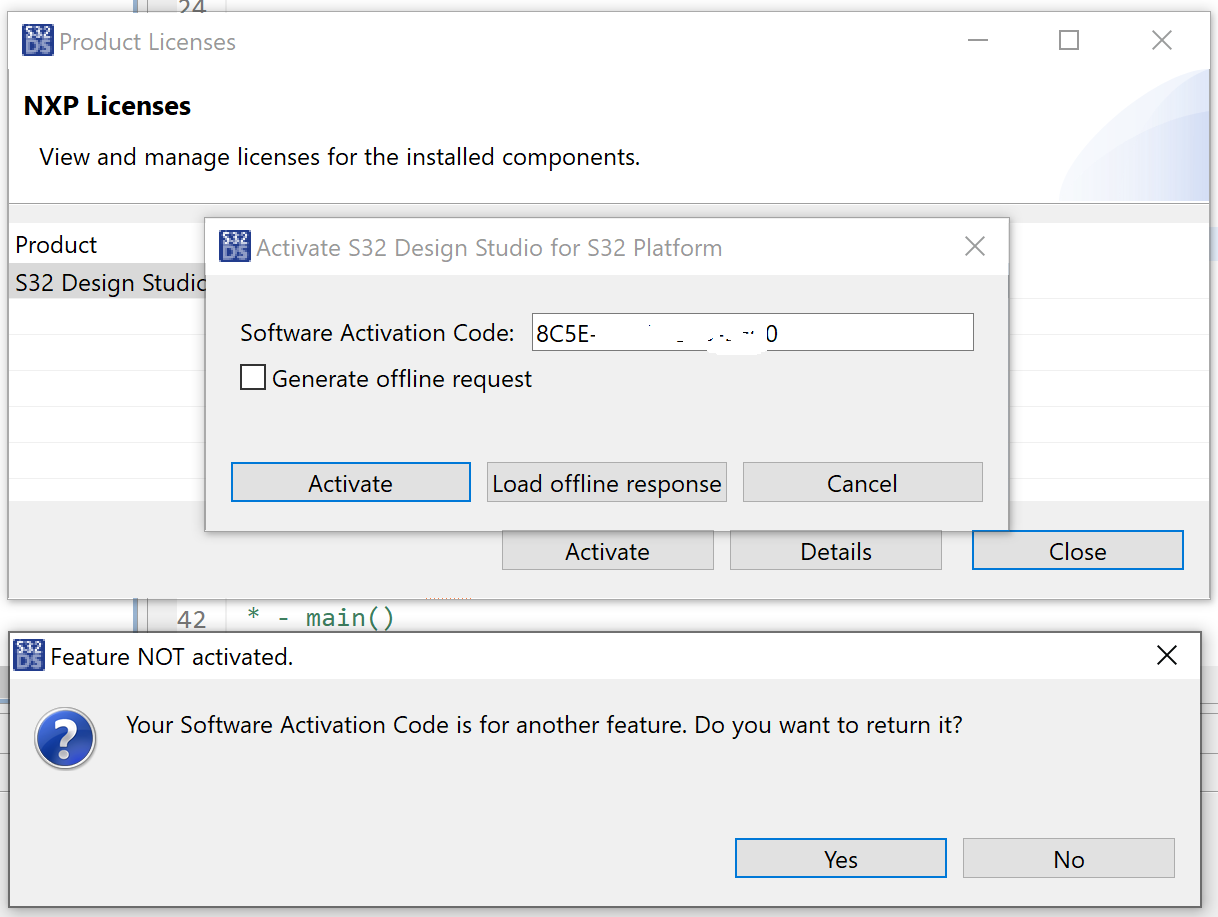This screenshot has height=917, width=1218.
Task: Open license Details
Action: pos(835,551)
